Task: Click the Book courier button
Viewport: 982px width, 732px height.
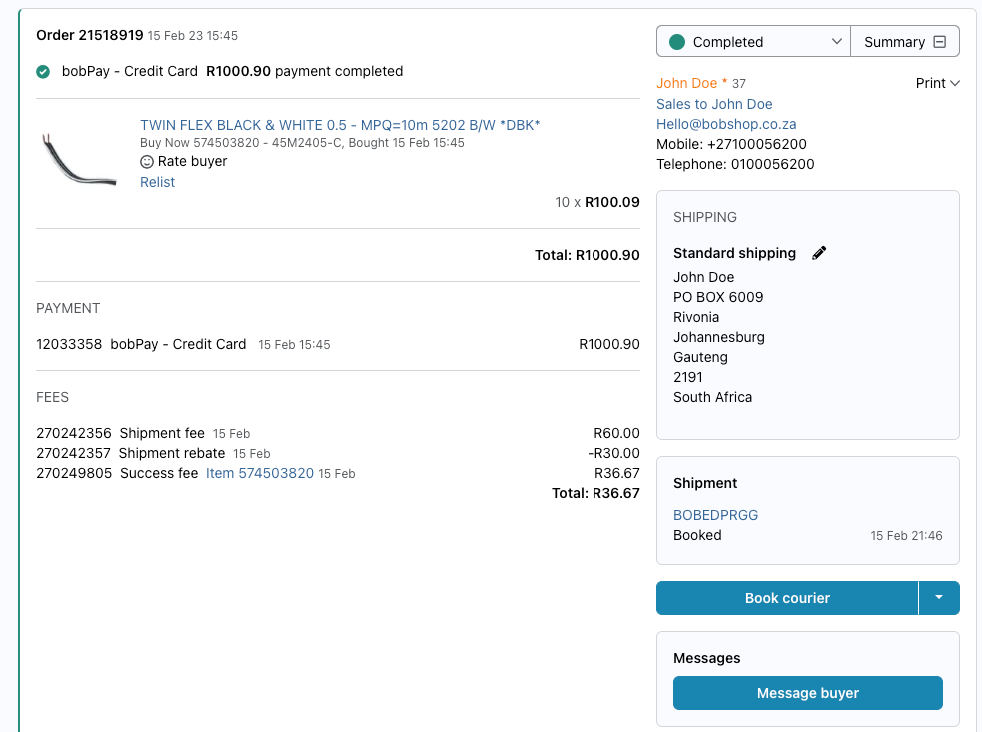Action: pos(787,598)
